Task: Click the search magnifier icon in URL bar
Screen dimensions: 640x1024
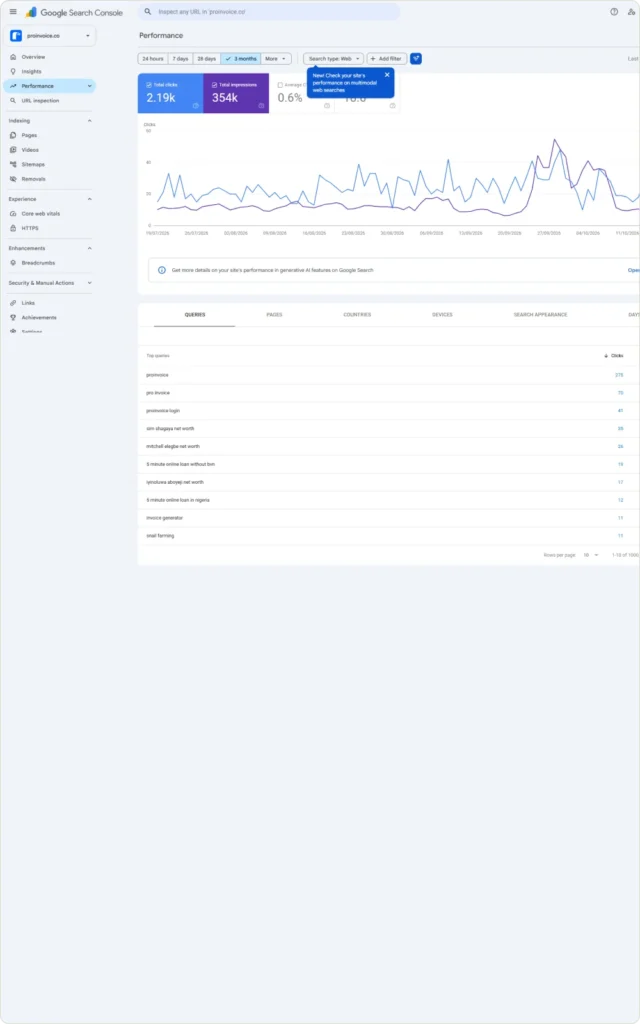Action: pos(148,12)
